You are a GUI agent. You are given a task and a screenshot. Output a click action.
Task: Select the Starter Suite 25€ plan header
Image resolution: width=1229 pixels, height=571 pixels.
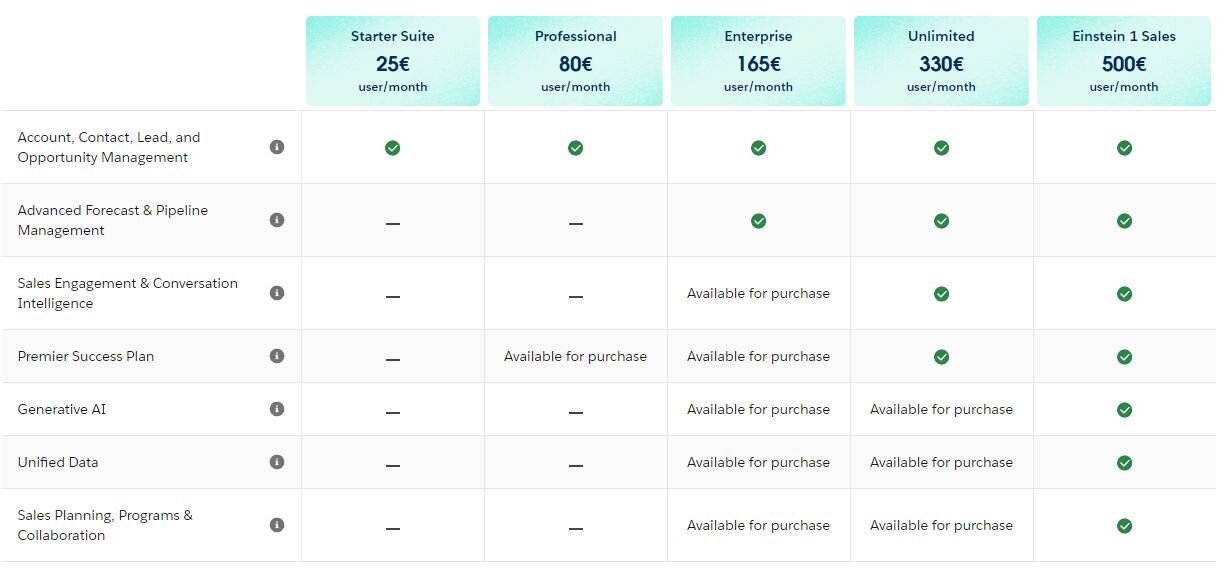tap(393, 61)
